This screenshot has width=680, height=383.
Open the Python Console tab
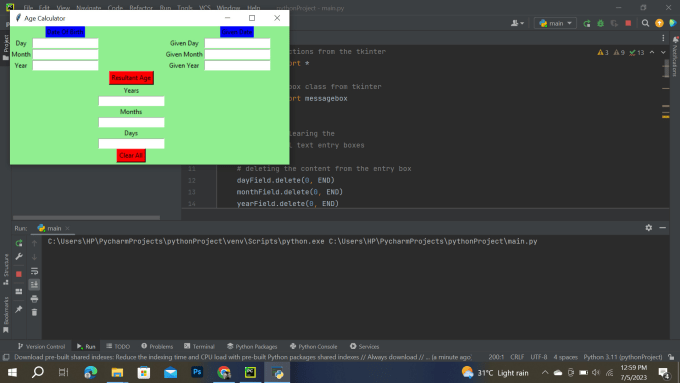(x=314, y=346)
